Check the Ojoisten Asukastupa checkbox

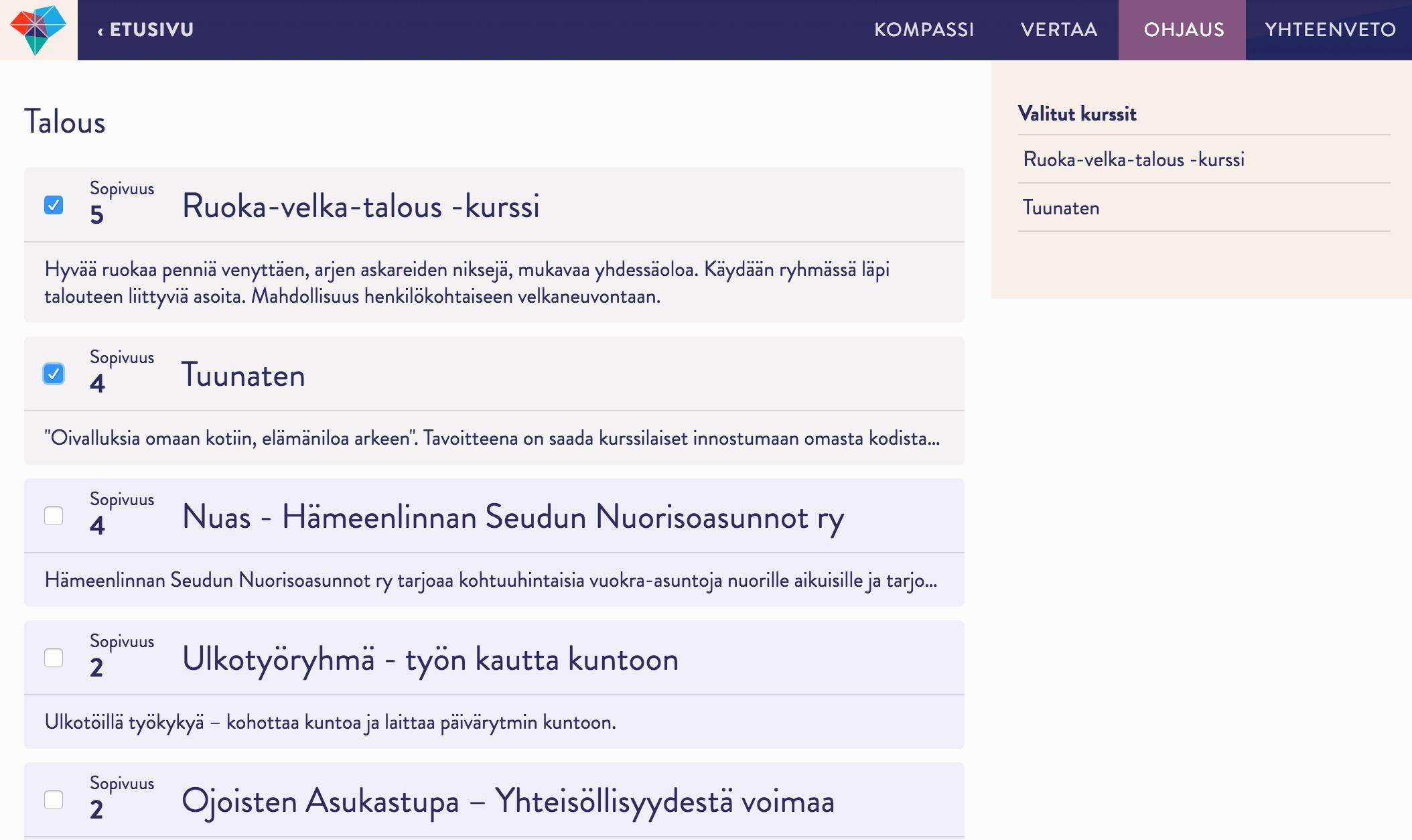pyautogui.click(x=54, y=800)
